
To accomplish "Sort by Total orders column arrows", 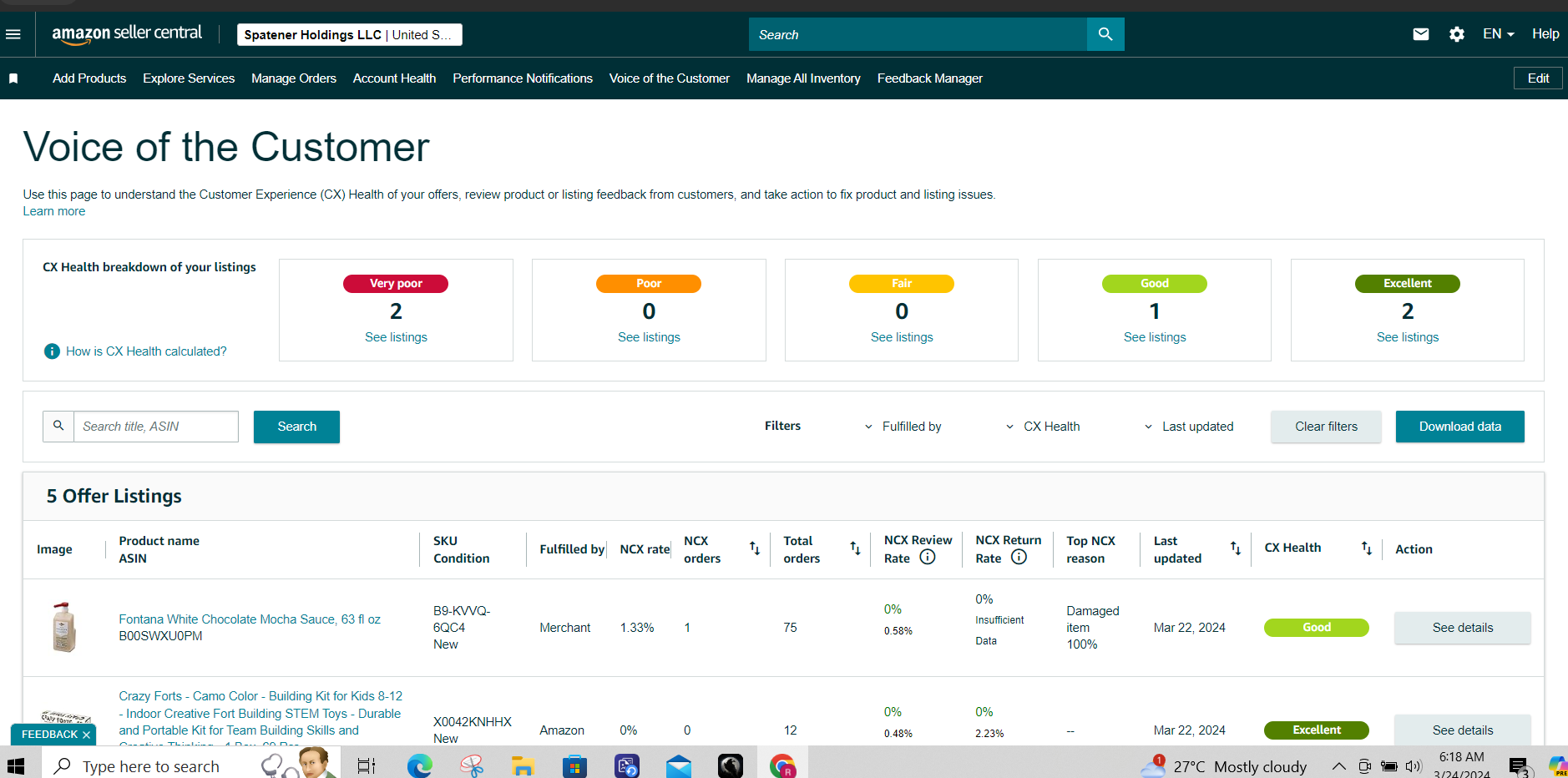I will click(x=855, y=548).
